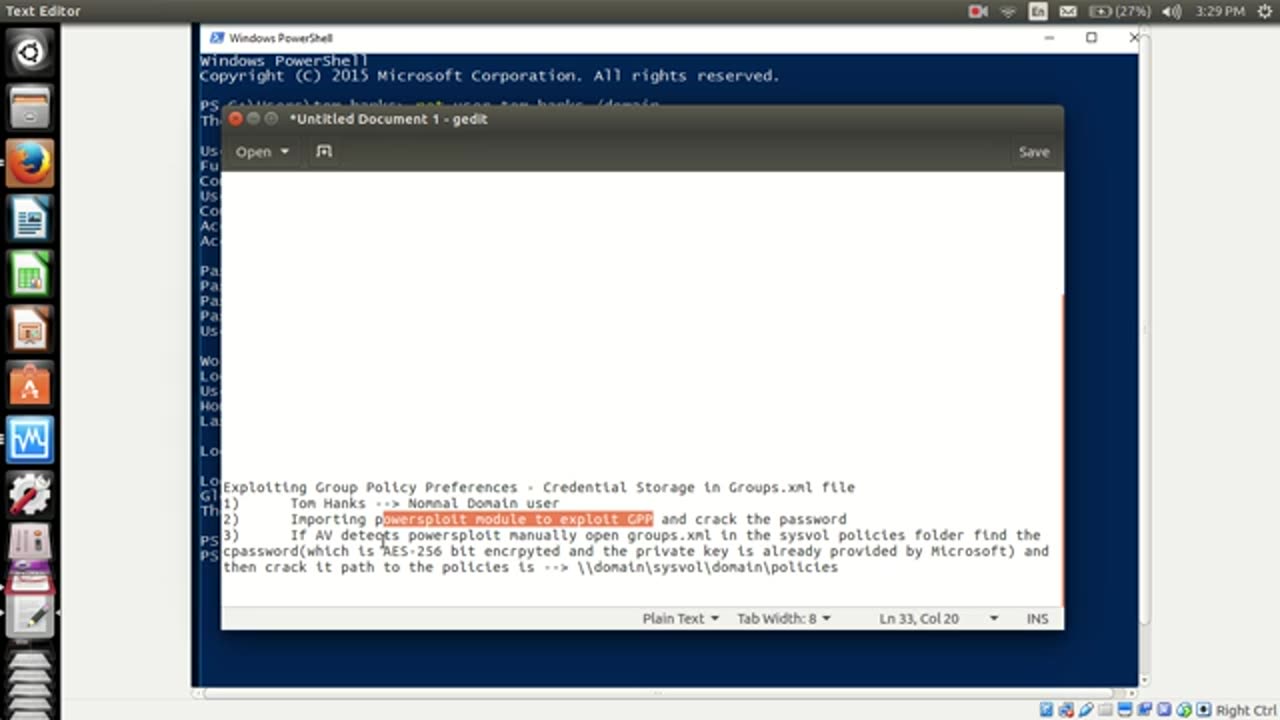Open the session gear menu in top panel
The height and width of the screenshot is (720, 1280).
pos(1265,11)
